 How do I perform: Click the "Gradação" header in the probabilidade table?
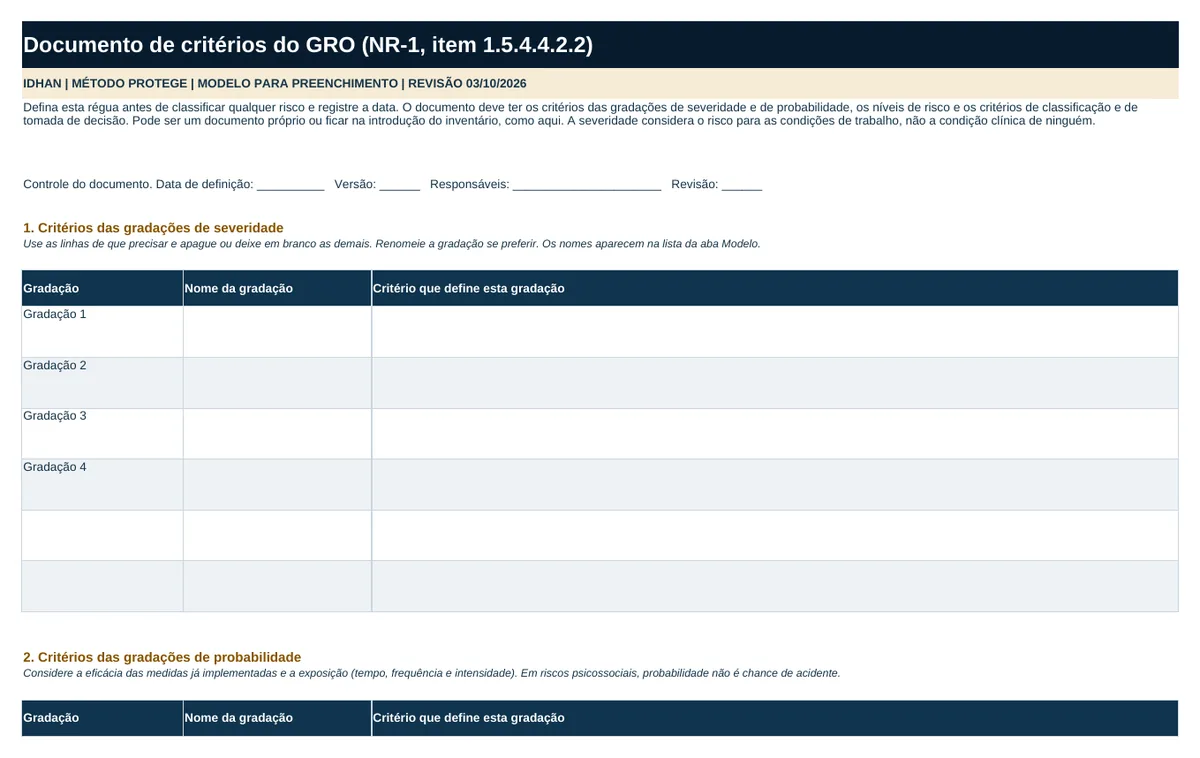[x=102, y=718]
